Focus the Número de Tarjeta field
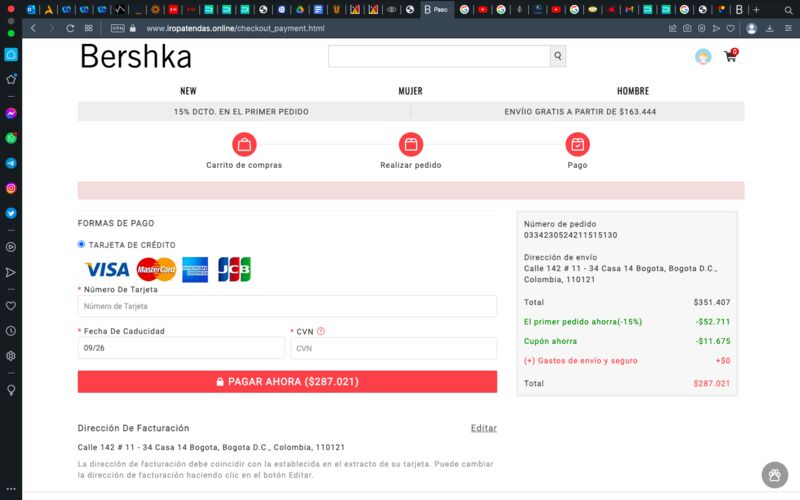Screen dimensions: 800x500 (287, 306)
